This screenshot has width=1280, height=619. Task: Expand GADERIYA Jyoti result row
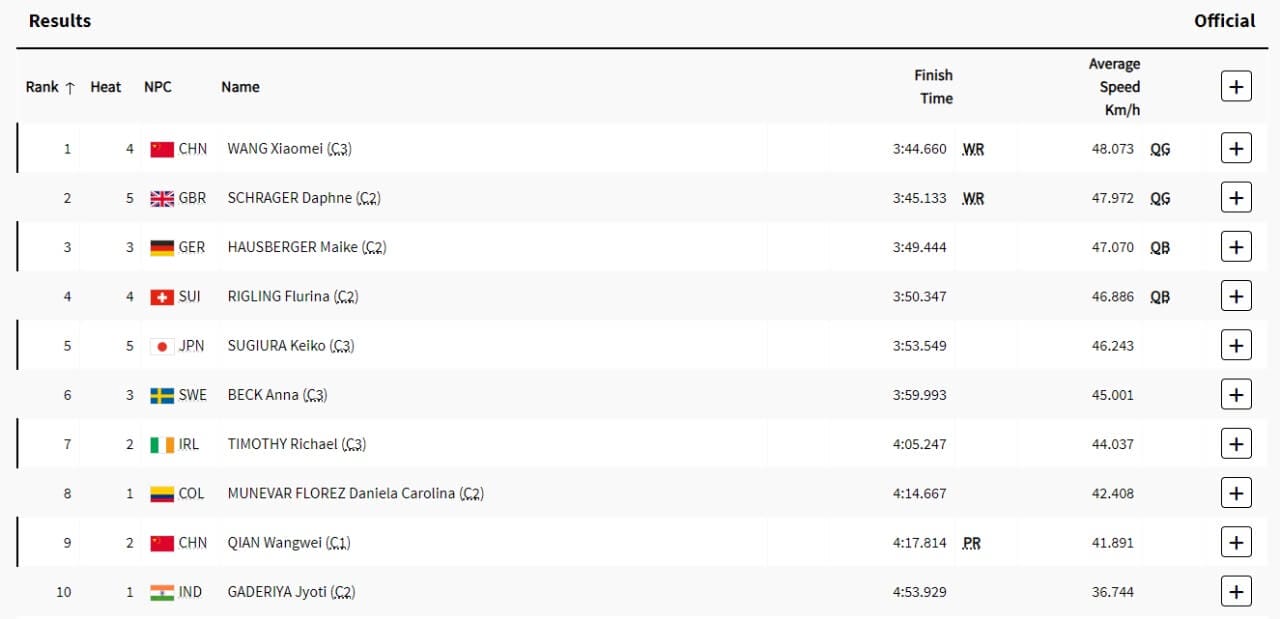(x=1236, y=592)
